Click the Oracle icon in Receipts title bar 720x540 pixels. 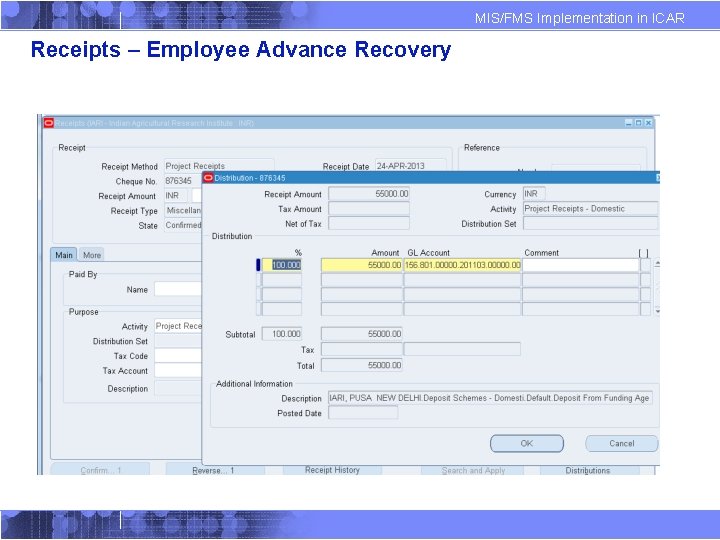(x=49, y=123)
